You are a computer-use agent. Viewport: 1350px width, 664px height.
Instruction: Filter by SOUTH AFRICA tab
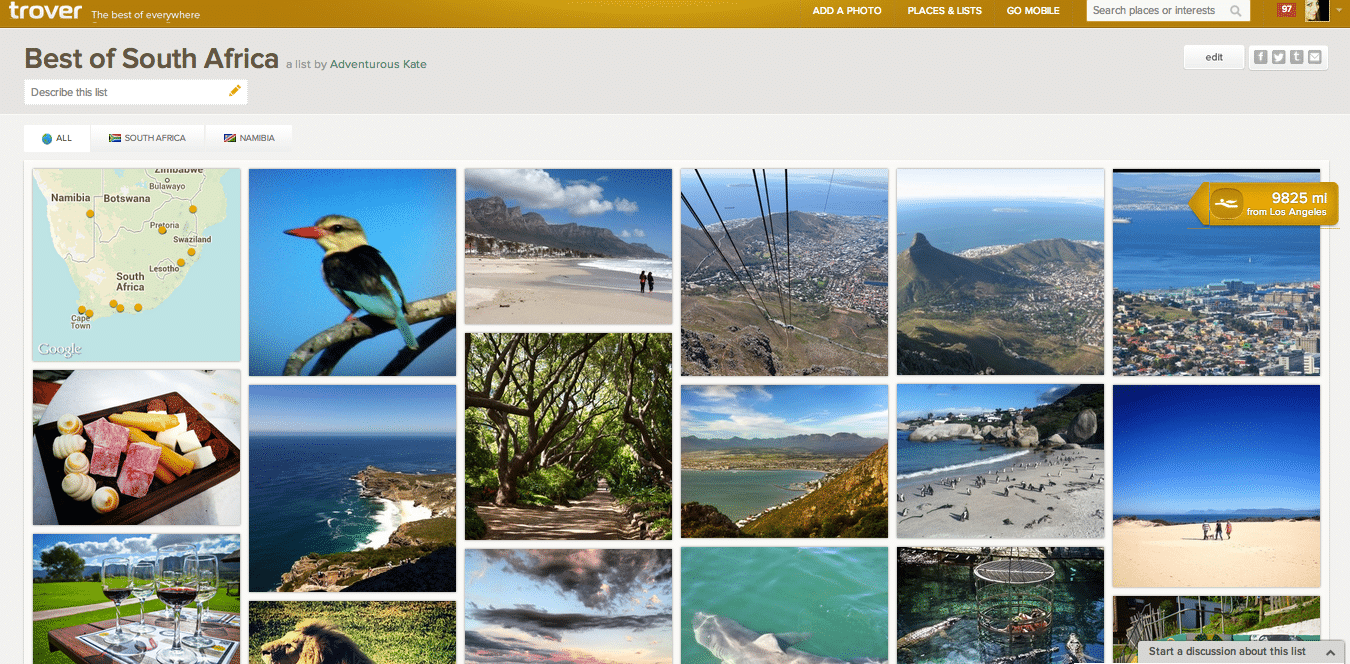click(x=148, y=138)
